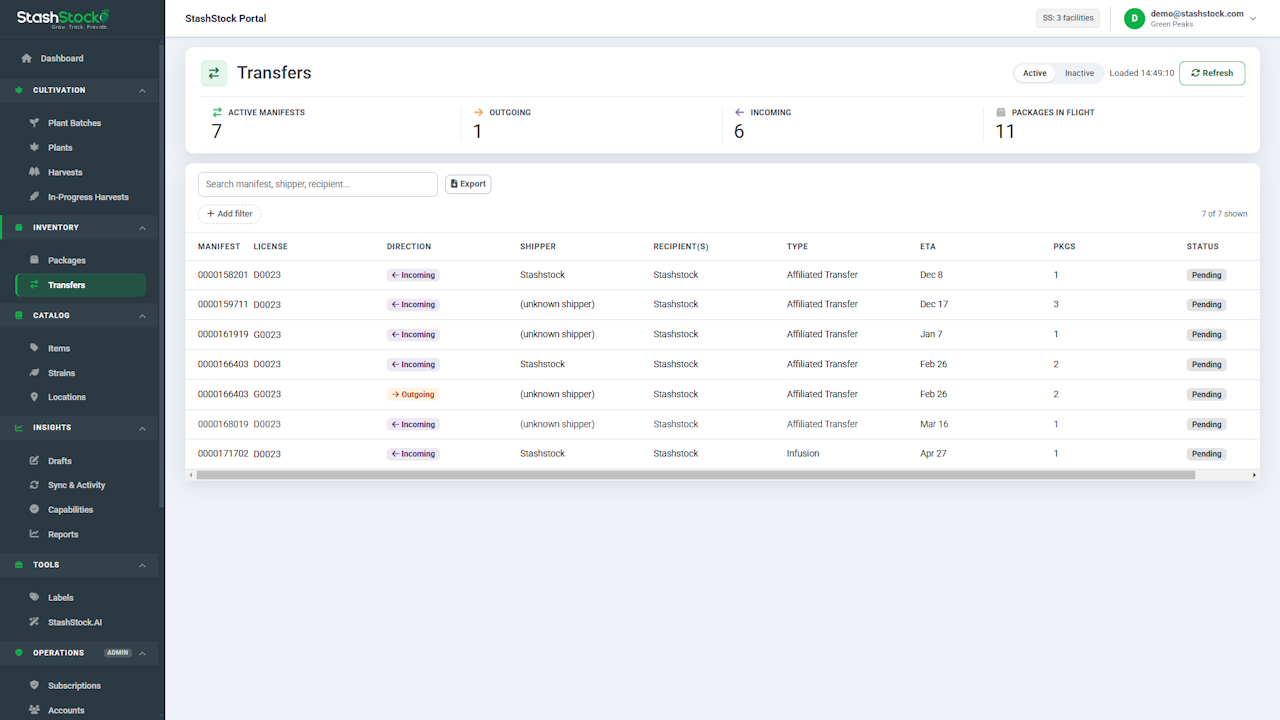The height and width of the screenshot is (720, 1280).
Task: Click the Reports chart icon
Action: (x=34, y=534)
